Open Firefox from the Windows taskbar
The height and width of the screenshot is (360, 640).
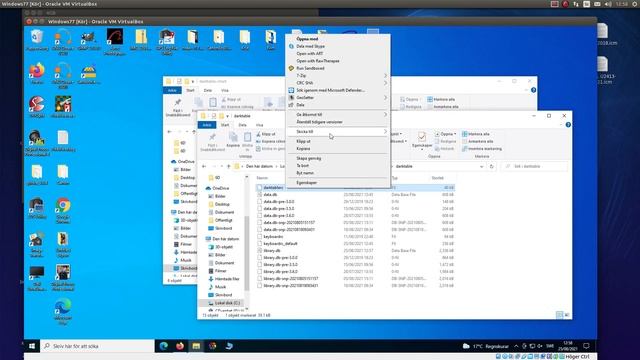[x=180, y=346]
